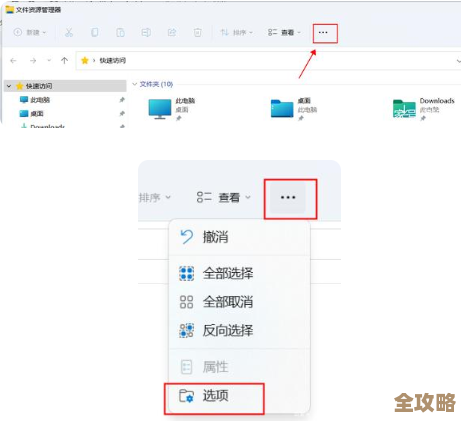The width and height of the screenshot is (461, 421).
Task: Click the view layout icon beside enlarged 查看
Action: tap(204, 197)
